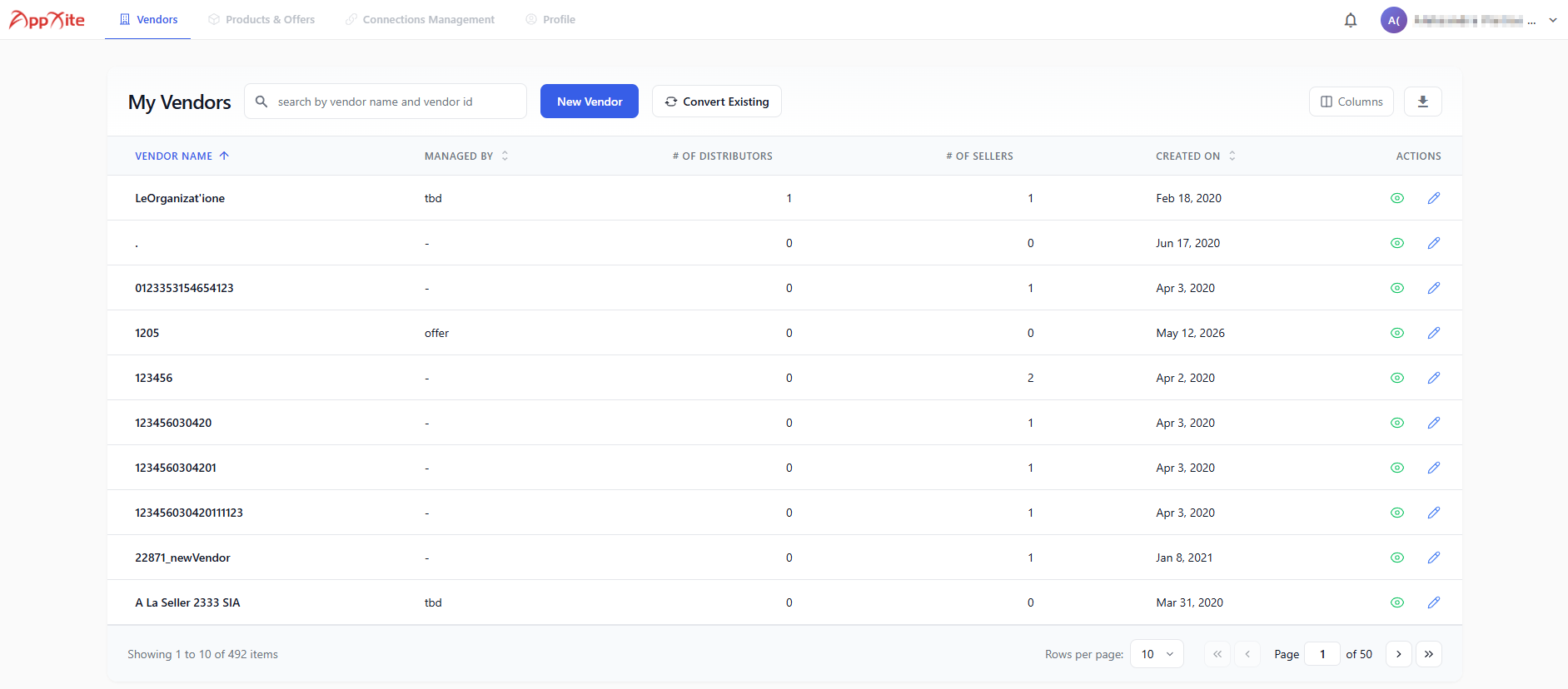Edit vendor A La Seller 2333 SIA
The width and height of the screenshot is (1568, 689).
click(x=1434, y=602)
